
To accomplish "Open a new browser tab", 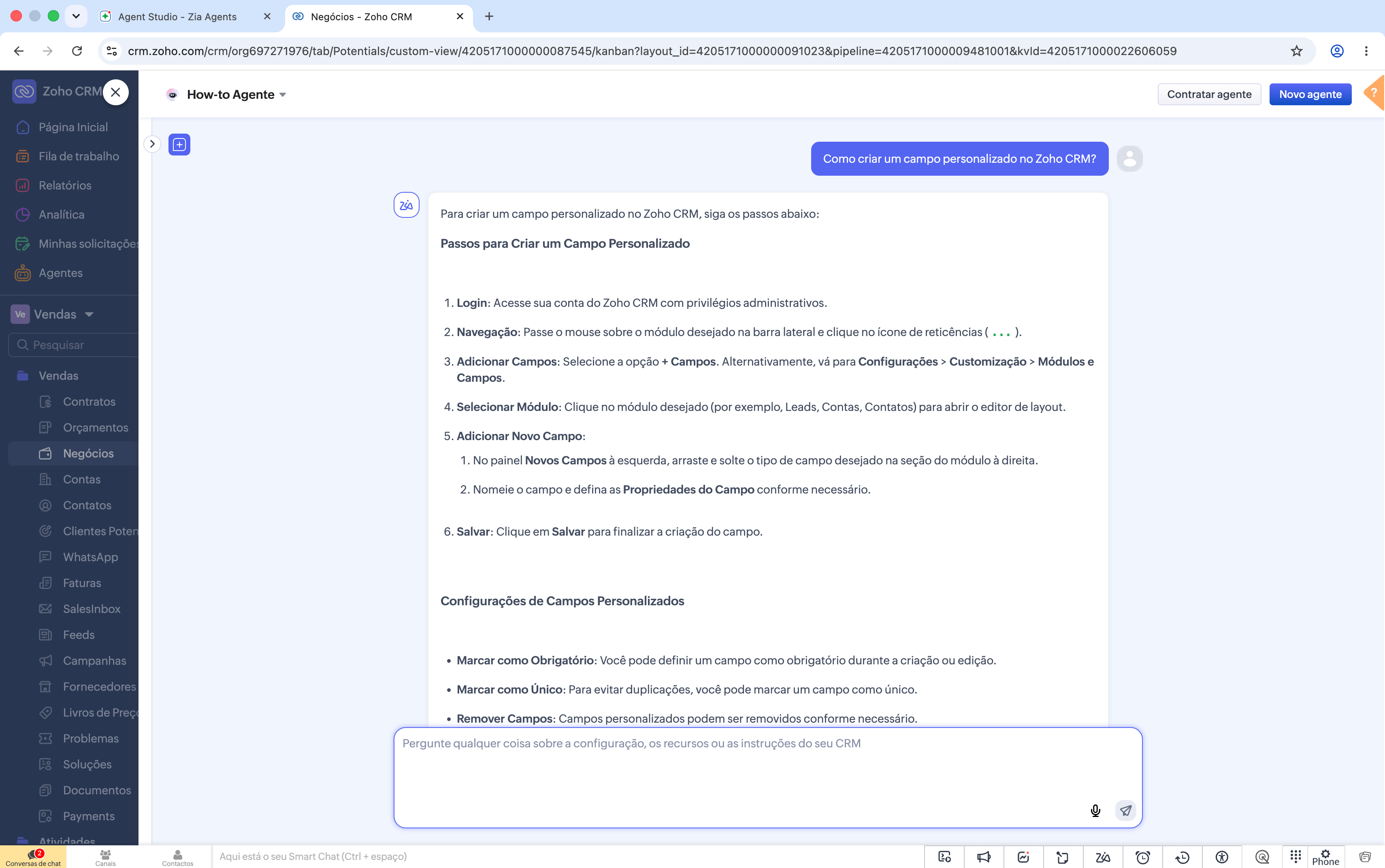I will point(489,17).
